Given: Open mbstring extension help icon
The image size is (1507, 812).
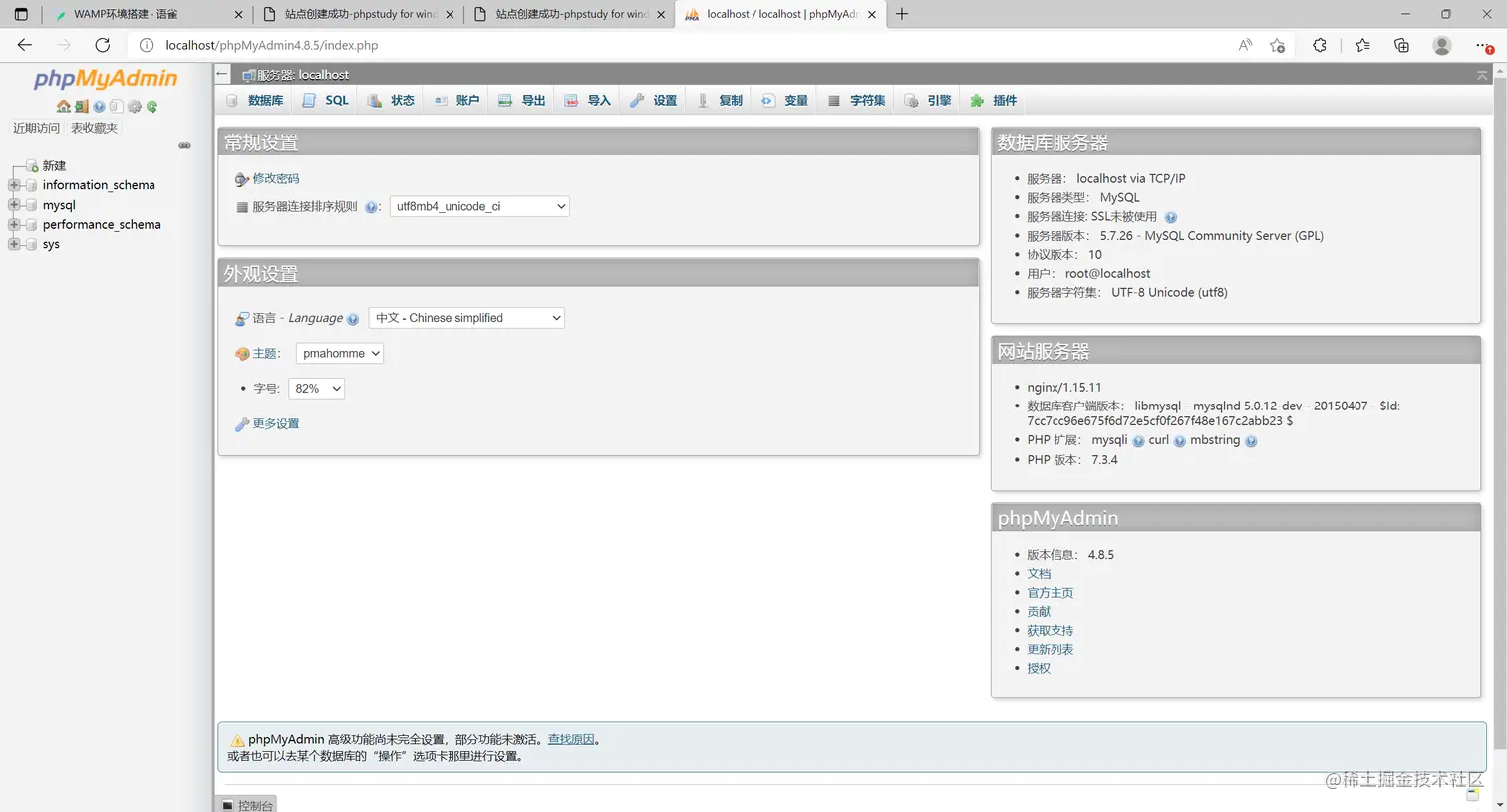Looking at the screenshot, I should (1251, 441).
